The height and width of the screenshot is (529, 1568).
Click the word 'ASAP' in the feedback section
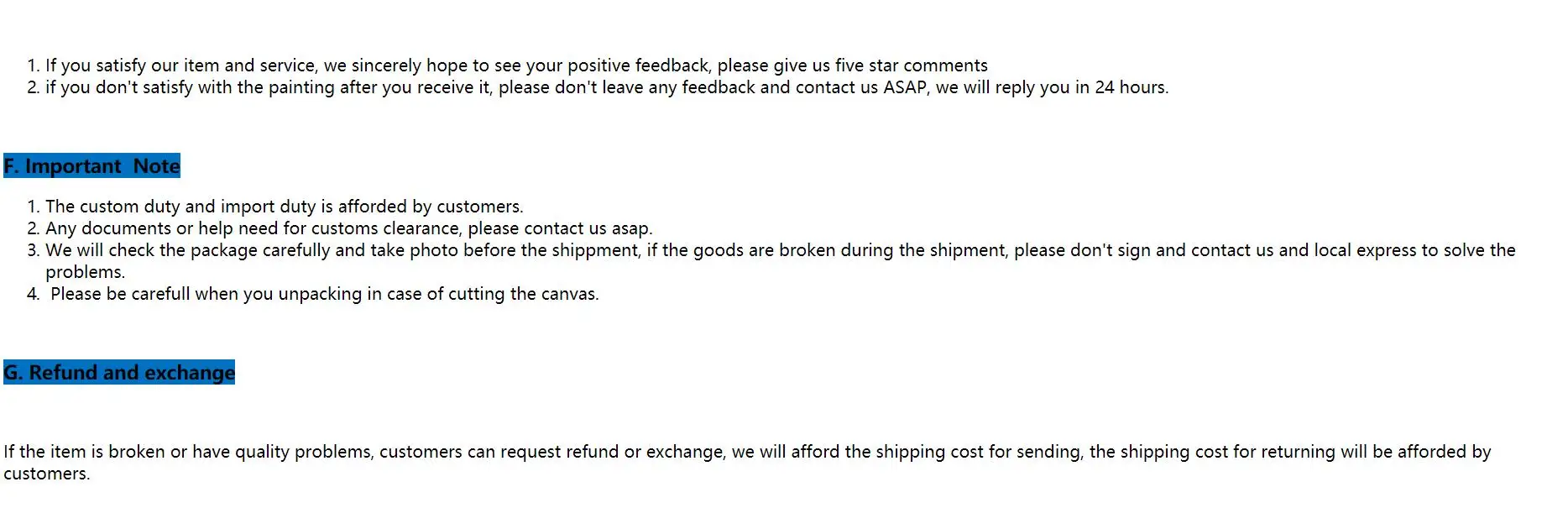pyautogui.click(x=905, y=87)
